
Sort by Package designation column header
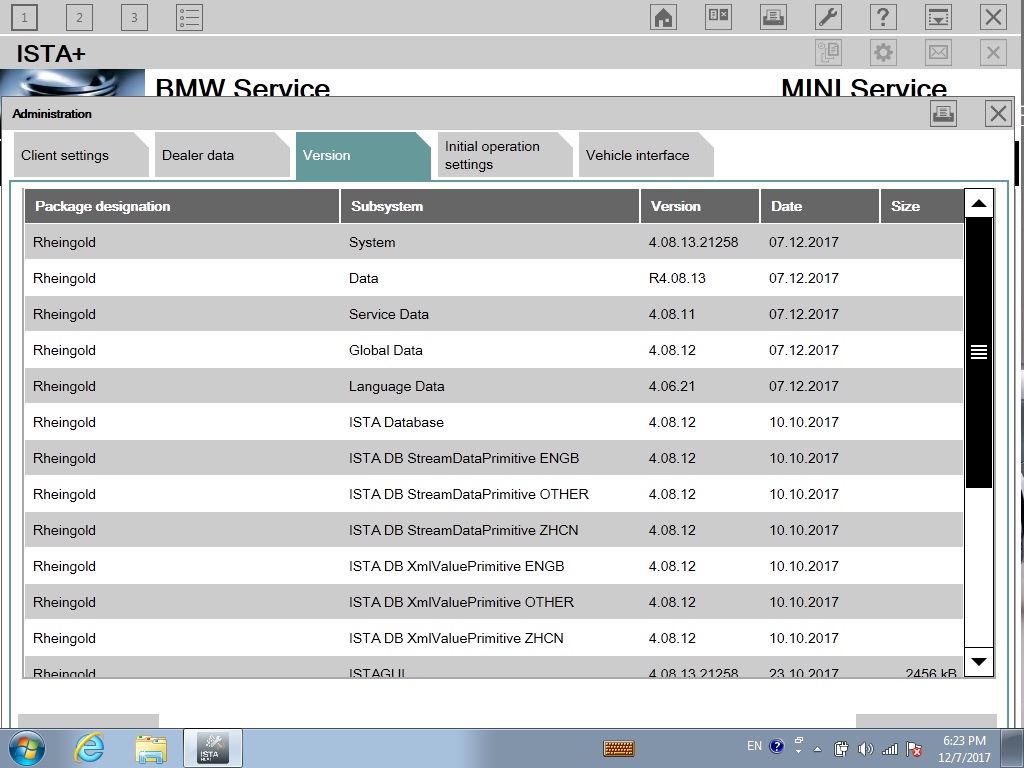(182, 206)
